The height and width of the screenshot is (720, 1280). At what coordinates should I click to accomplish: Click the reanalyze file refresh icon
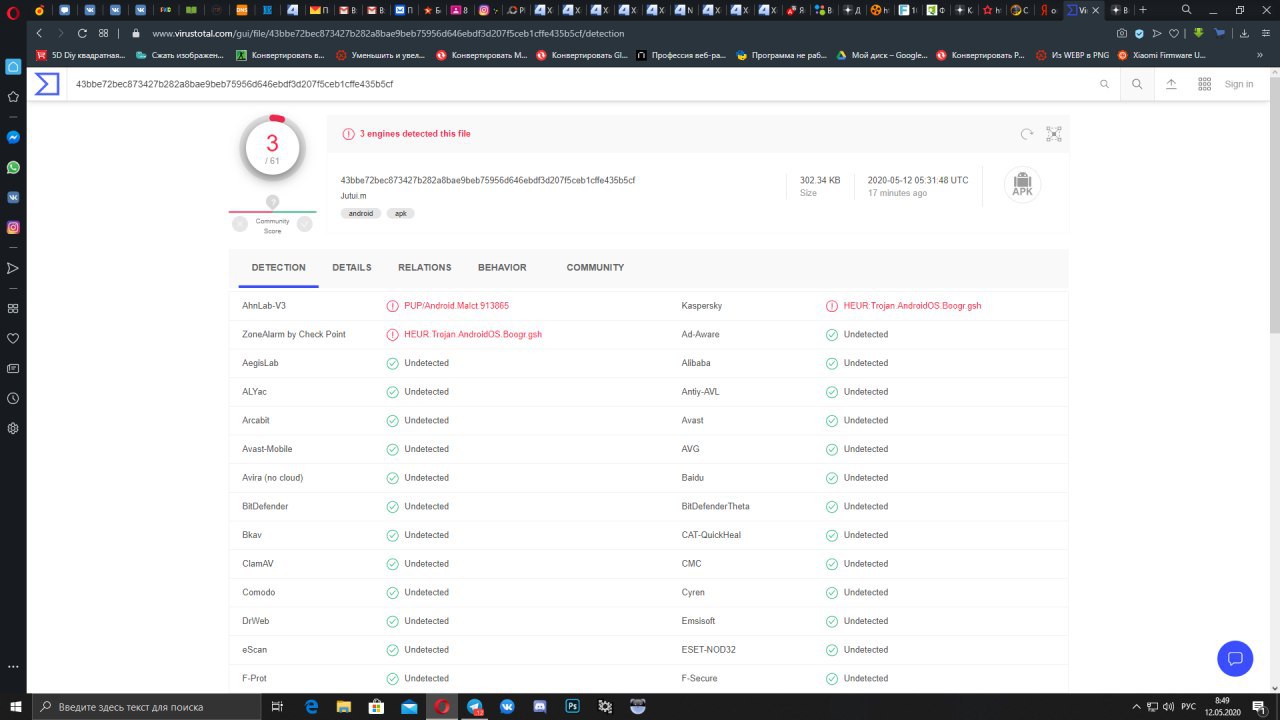1026,134
